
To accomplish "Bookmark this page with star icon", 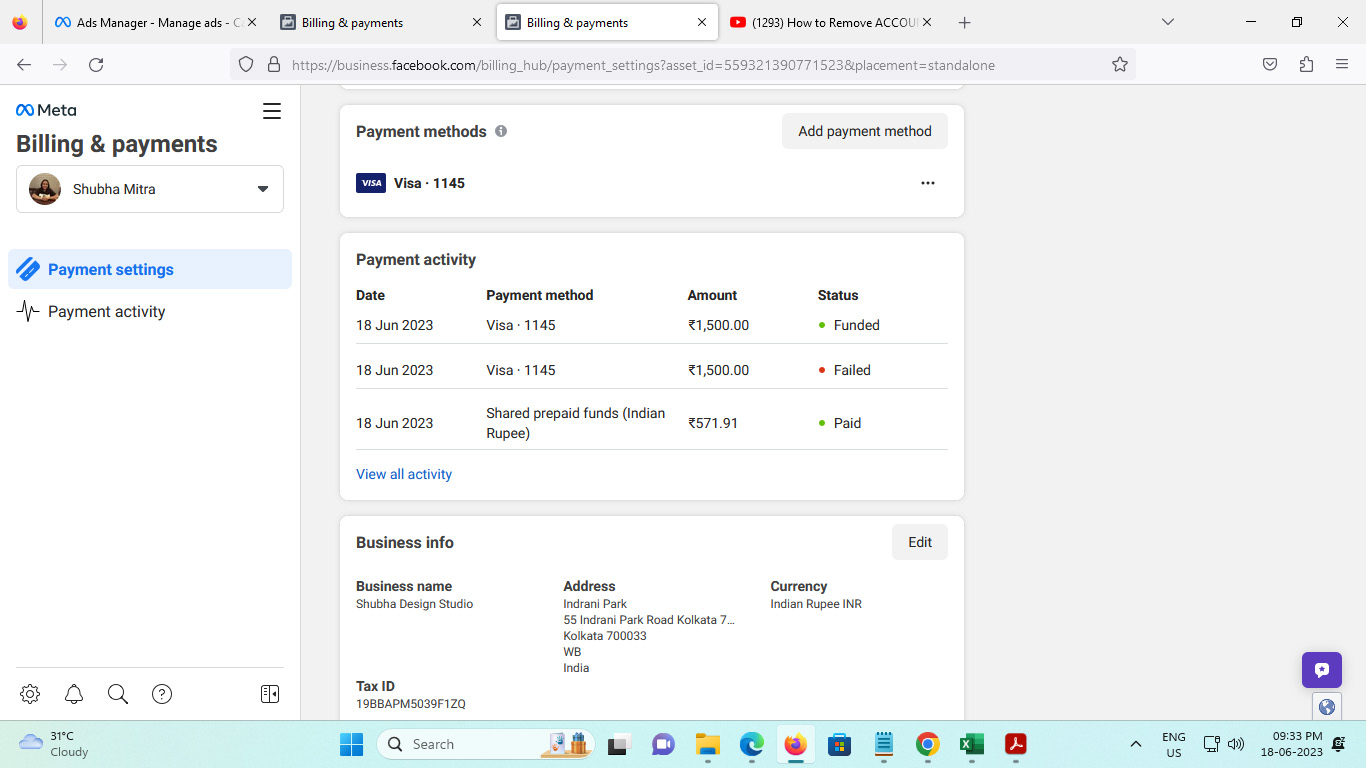I will [x=1120, y=65].
